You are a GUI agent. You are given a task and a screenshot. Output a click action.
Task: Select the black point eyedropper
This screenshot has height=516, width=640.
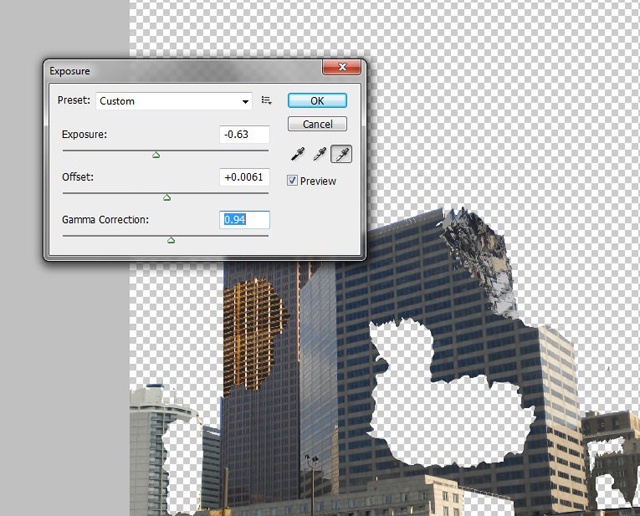[298, 154]
